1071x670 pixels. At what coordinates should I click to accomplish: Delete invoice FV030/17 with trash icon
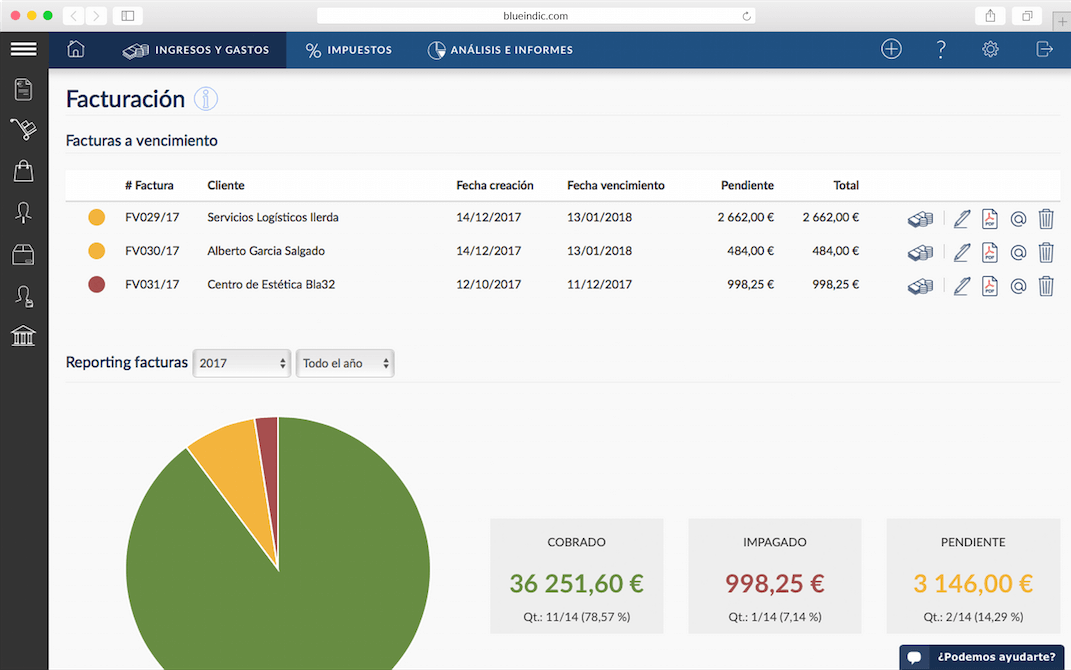(1046, 252)
